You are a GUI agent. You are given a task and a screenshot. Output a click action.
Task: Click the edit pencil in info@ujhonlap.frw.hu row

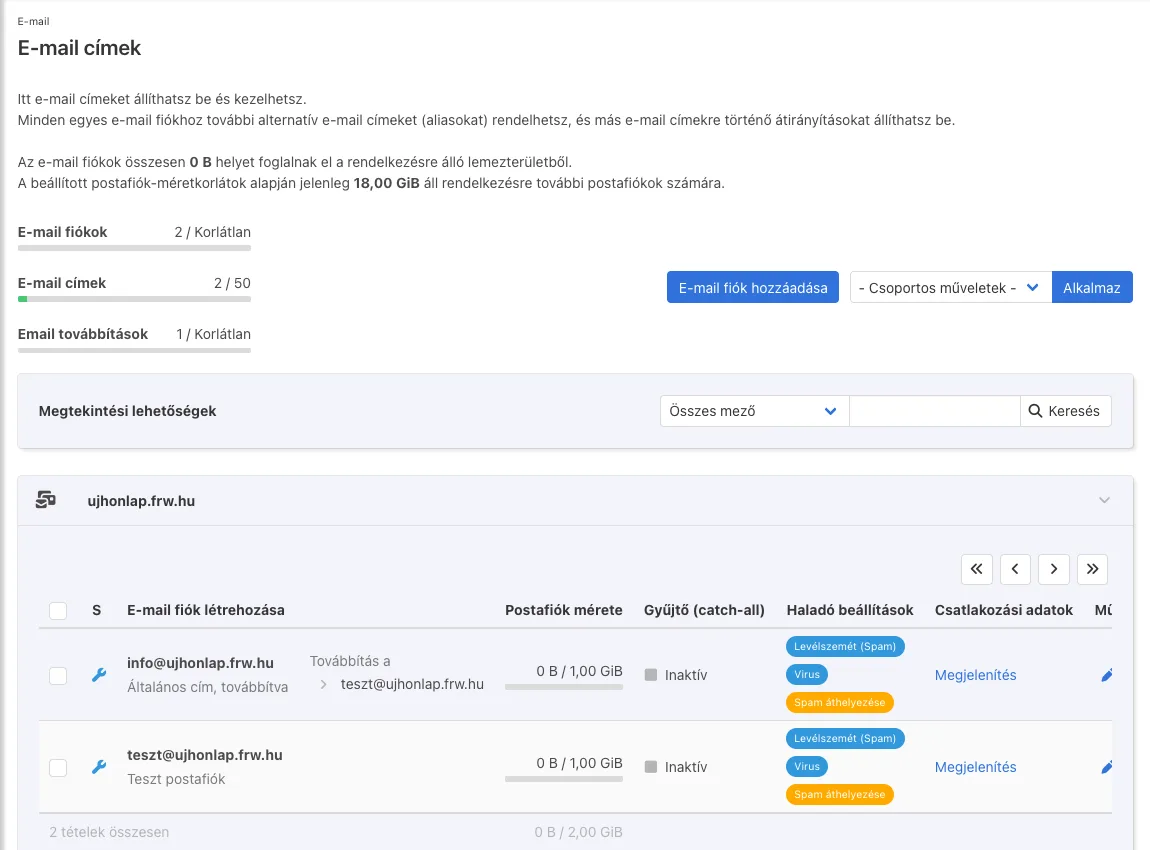coord(1107,675)
